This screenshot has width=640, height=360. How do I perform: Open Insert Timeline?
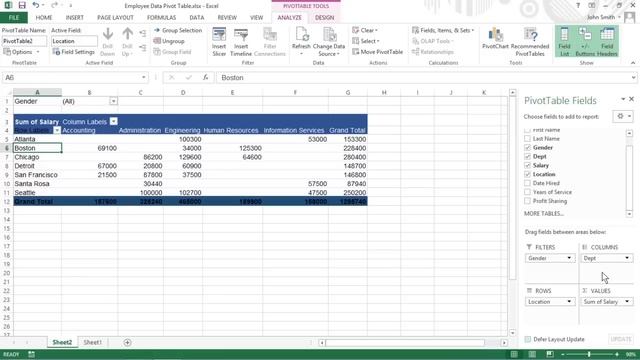coord(241,42)
